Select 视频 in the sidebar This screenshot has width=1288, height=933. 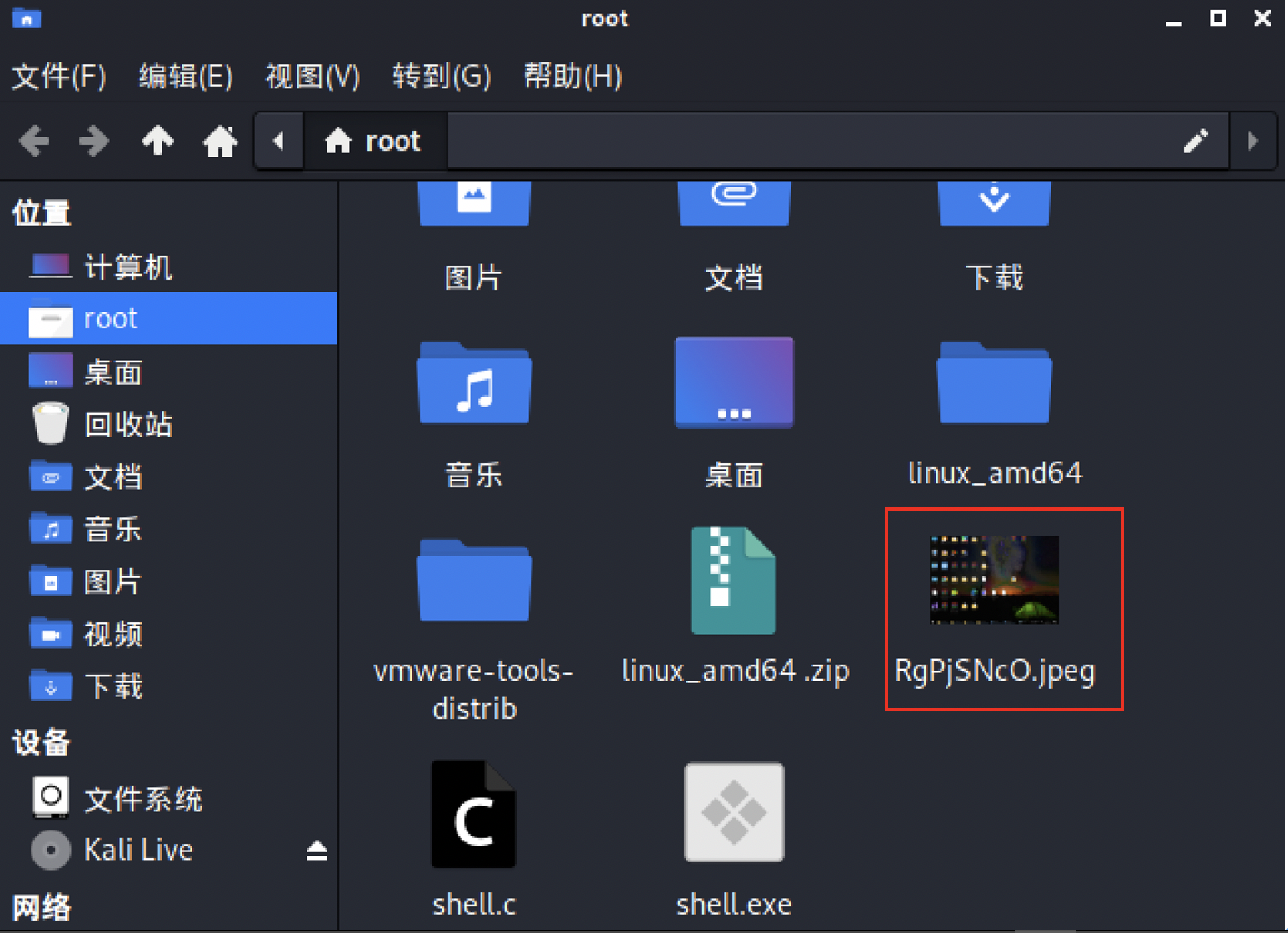coord(169,634)
